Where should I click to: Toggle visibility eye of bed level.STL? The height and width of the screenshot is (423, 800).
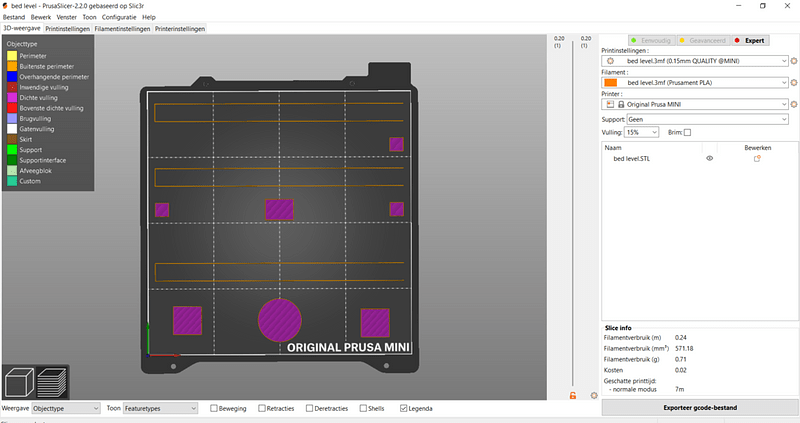pyautogui.click(x=709, y=158)
